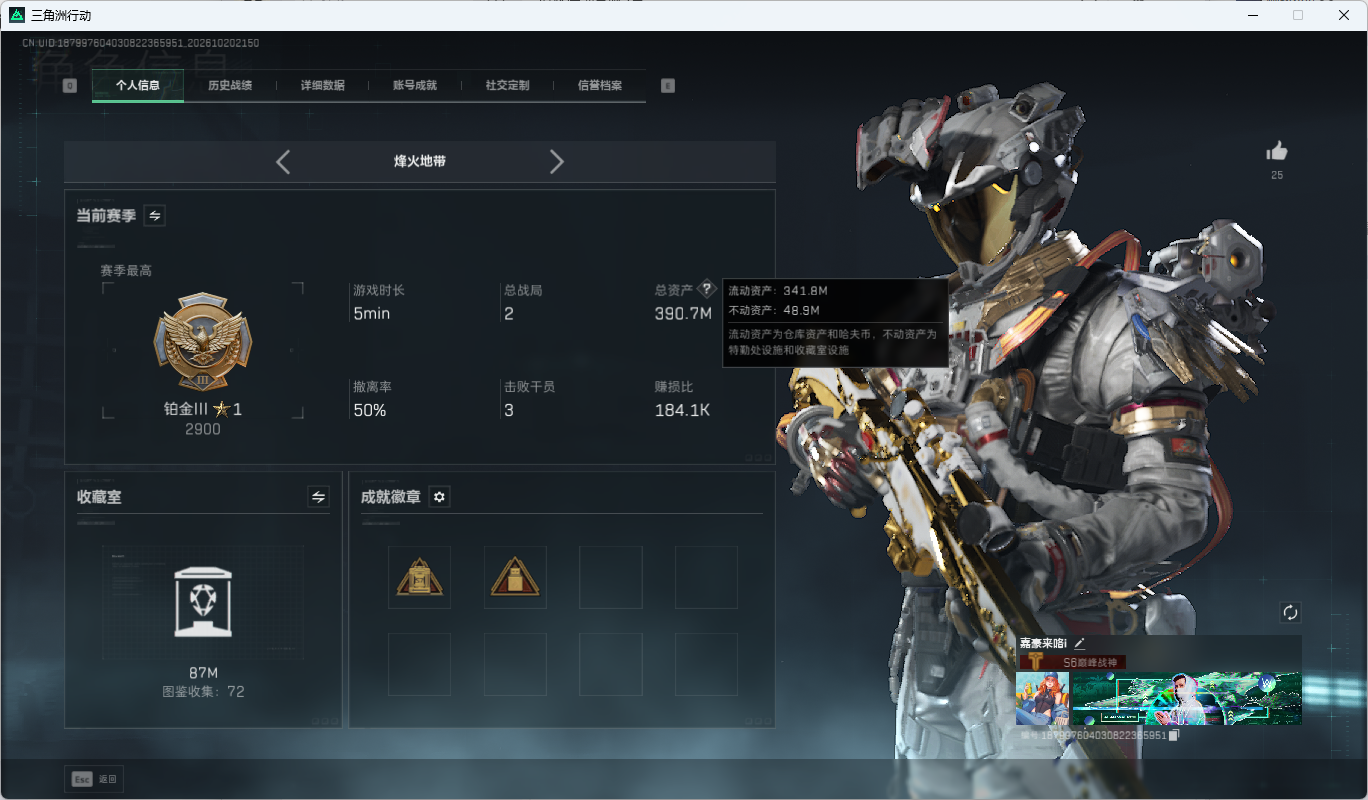
Task: Click the 撤离率 50% value
Action: click(x=370, y=410)
